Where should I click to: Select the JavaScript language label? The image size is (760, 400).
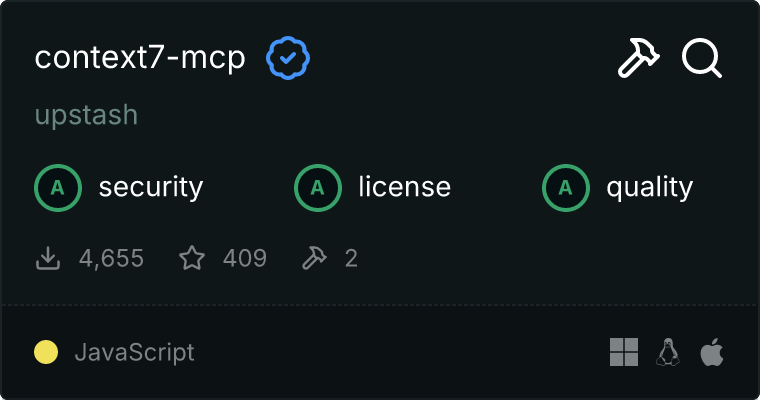(x=134, y=352)
